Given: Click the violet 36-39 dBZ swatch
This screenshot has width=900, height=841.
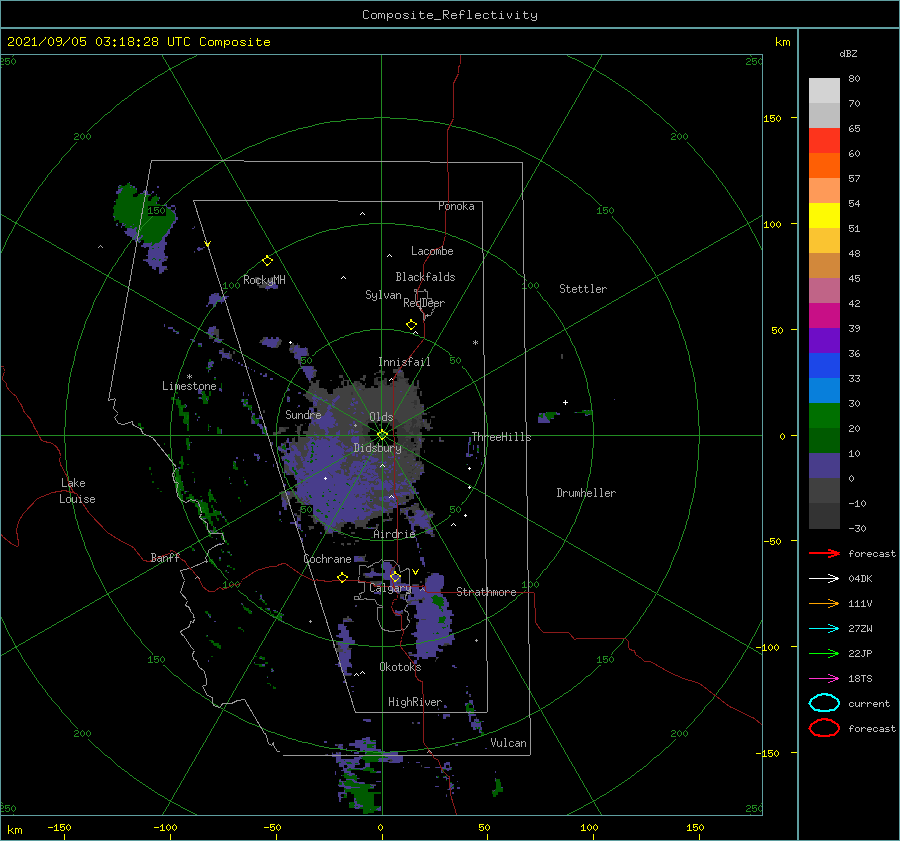Looking at the screenshot, I should coord(824,340).
